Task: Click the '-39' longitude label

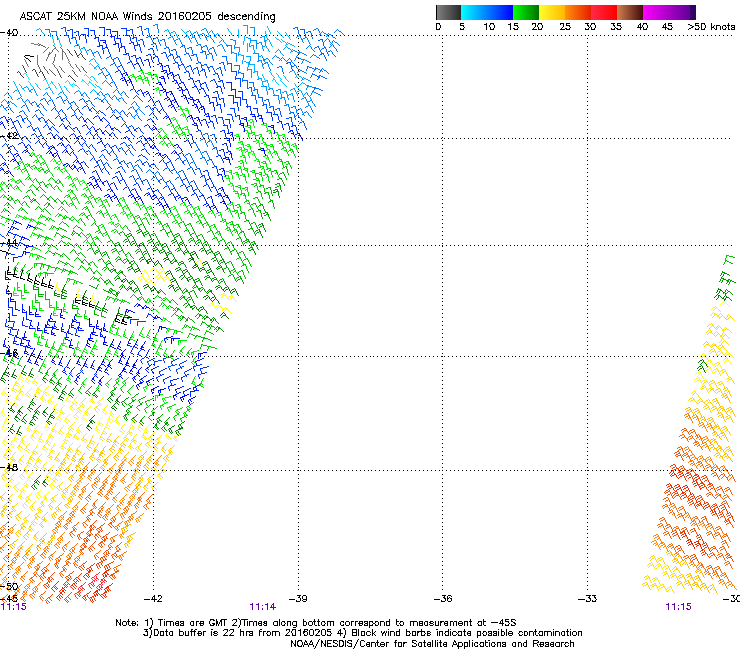Action: [x=298, y=599]
